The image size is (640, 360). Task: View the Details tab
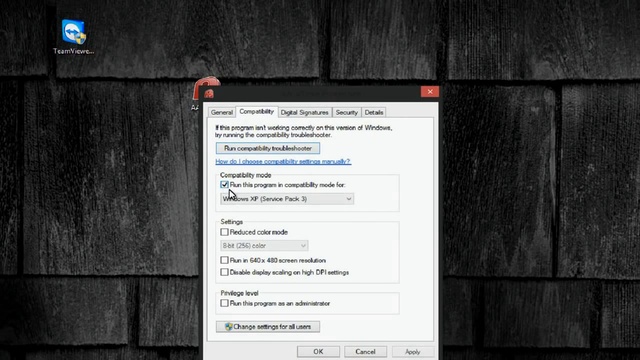coord(374,112)
